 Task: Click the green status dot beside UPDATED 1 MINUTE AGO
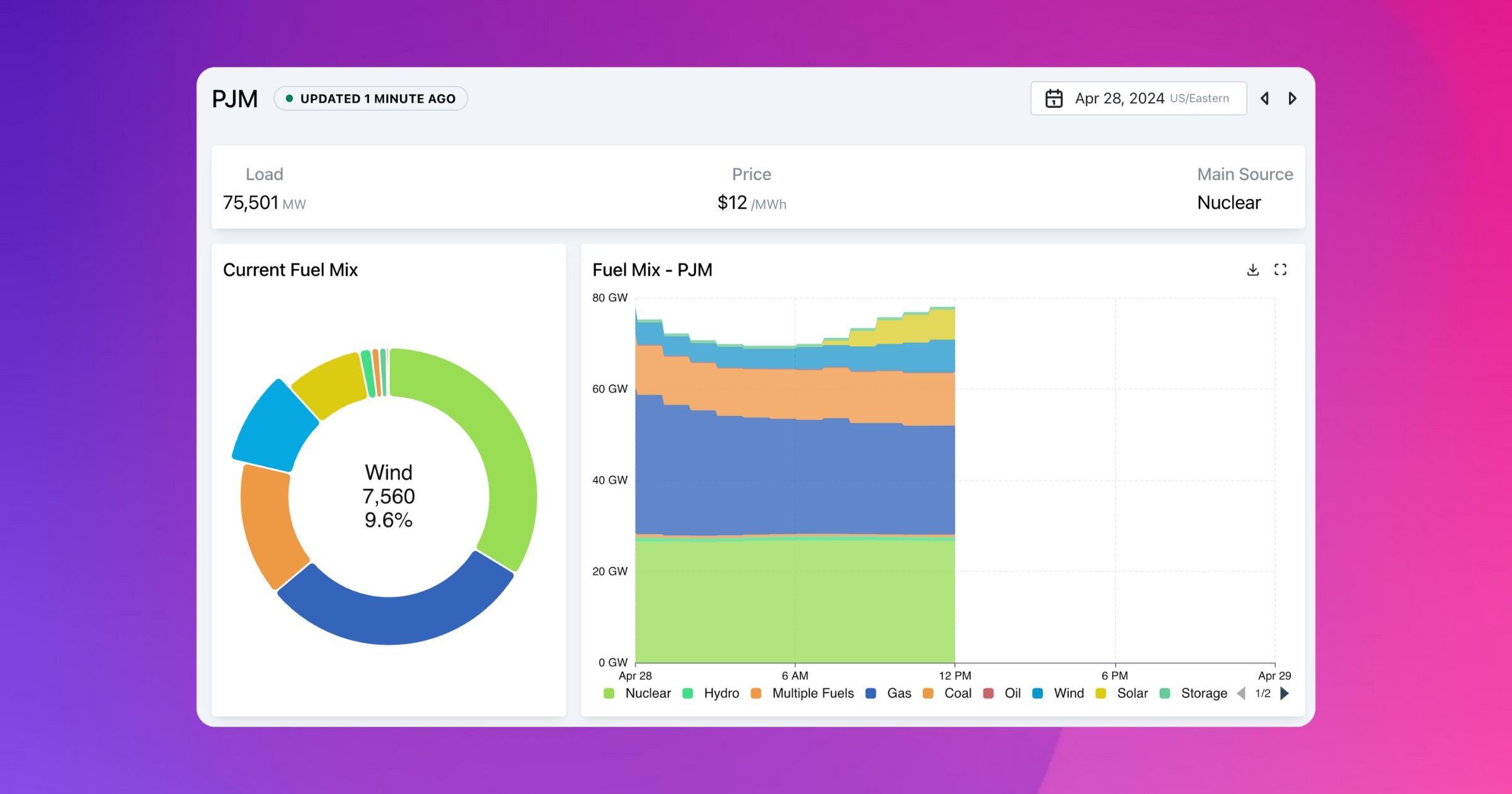coord(289,98)
